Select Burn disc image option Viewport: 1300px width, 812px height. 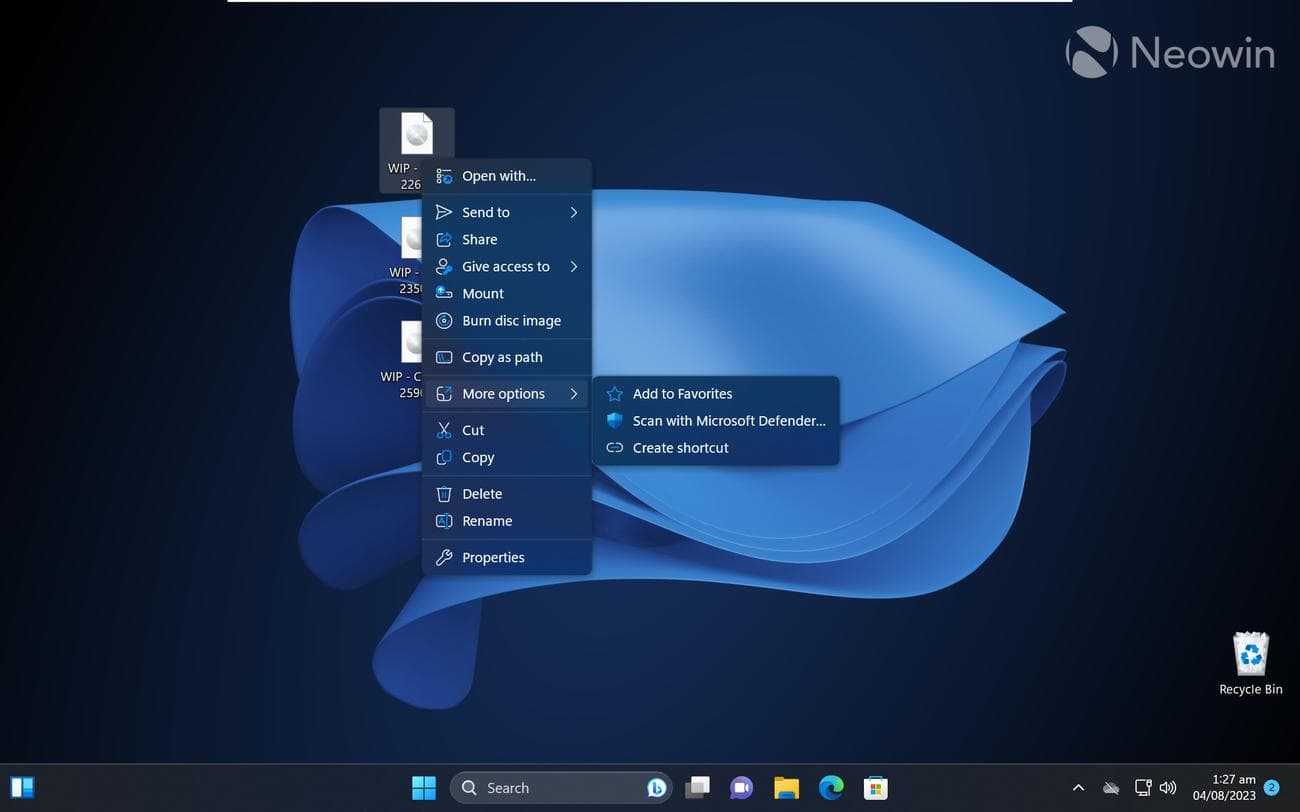point(511,321)
